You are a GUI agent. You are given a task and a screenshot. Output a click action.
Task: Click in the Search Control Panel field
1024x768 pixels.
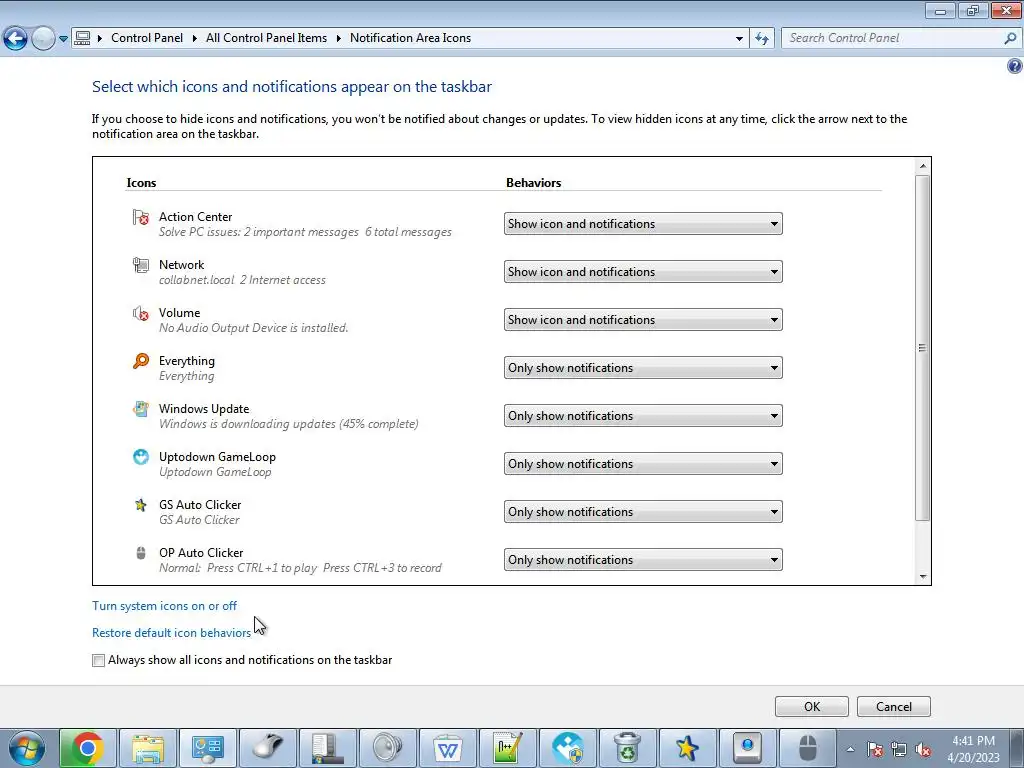point(893,39)
